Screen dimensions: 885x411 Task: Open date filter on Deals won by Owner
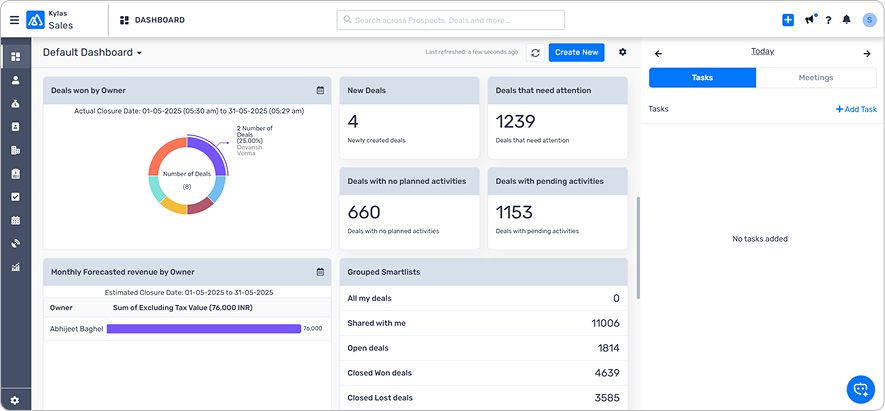(x=320, y=90)
